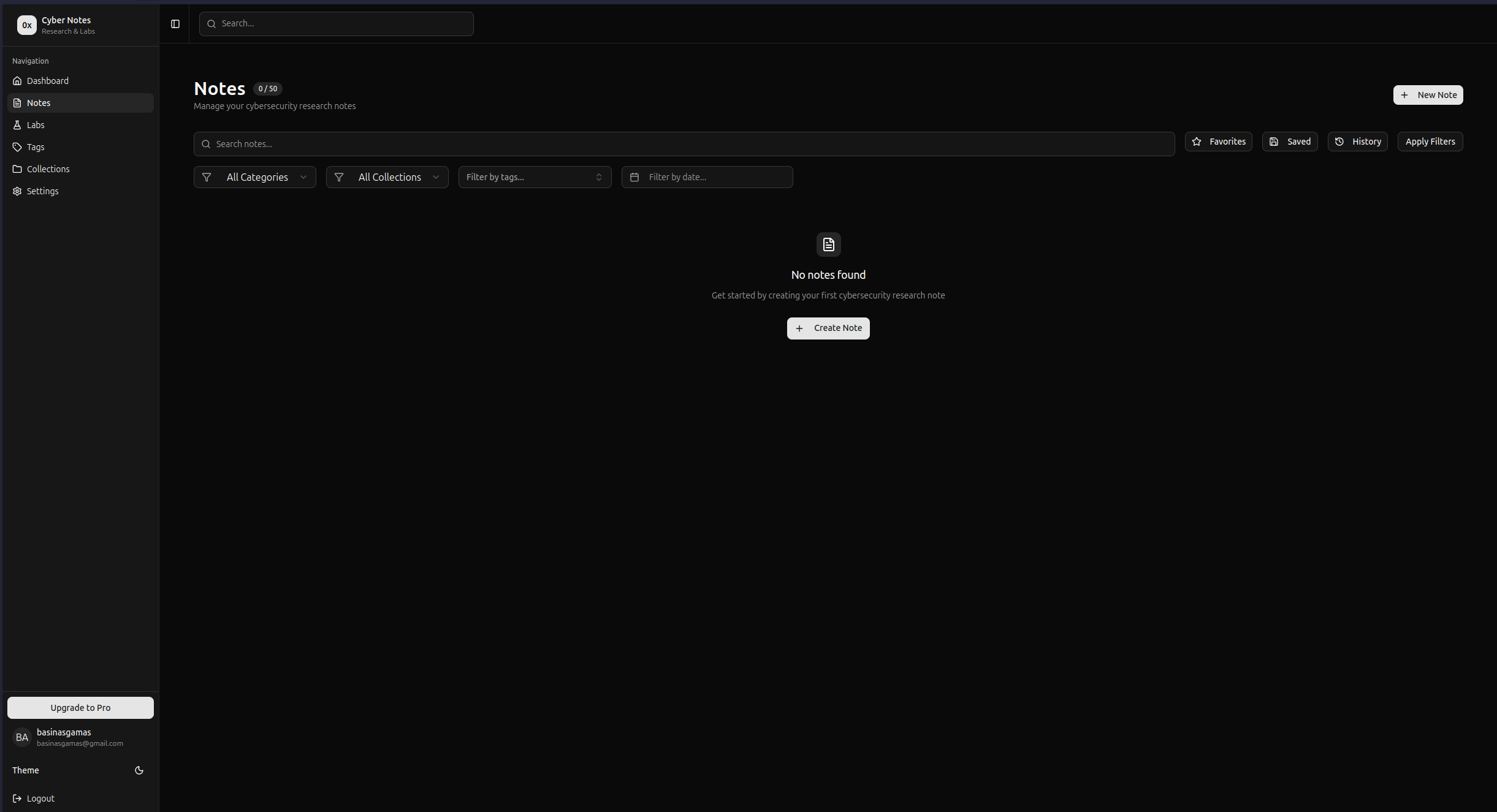The height and width of the screenshot is (812, 1497).
Task: Toggle the dark theme moon switch
Action: point(139,770)
